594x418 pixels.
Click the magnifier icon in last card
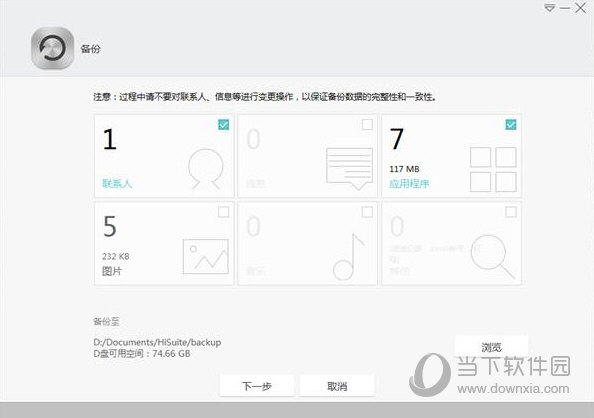coord(493,257)
